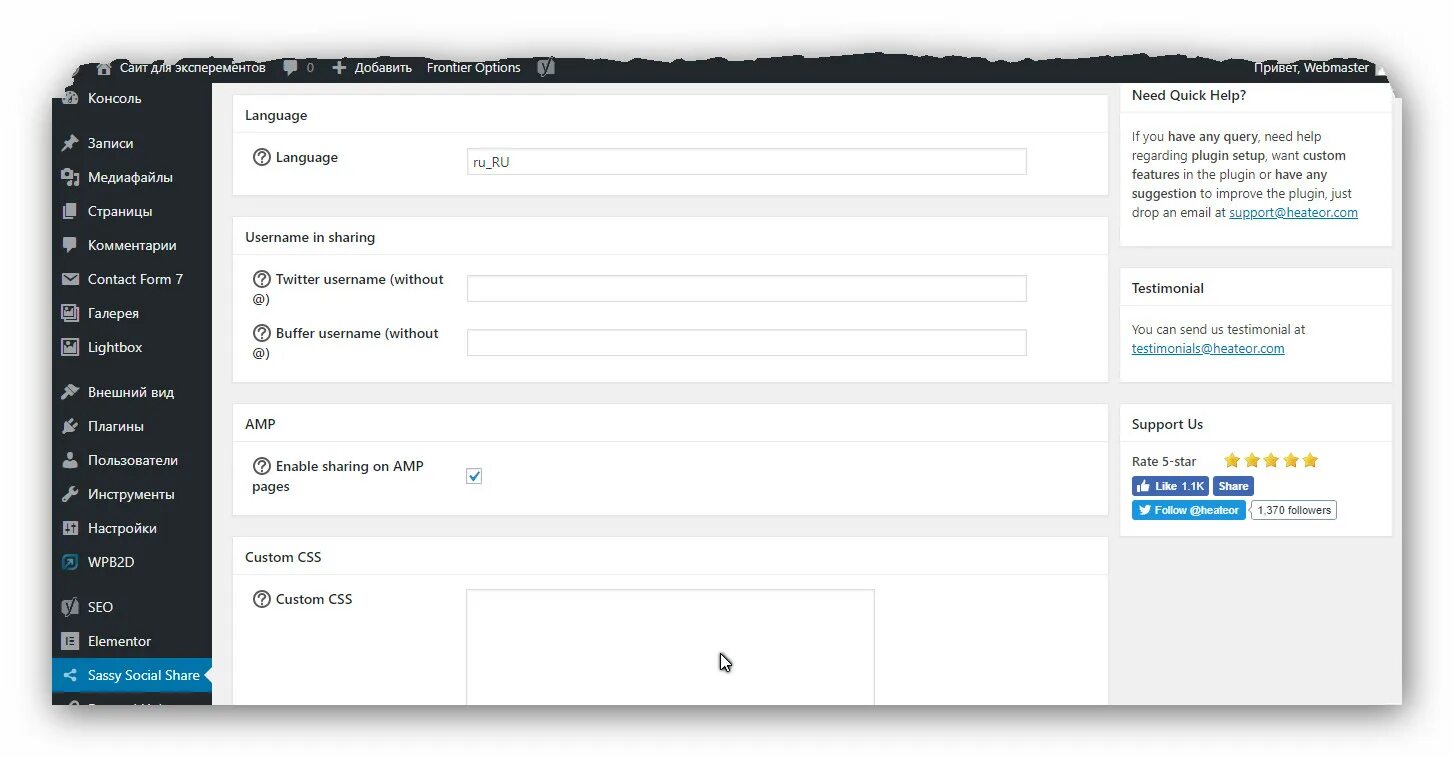Open comments via the bubble icon
This screenshot has height=757, width=1454.
290,67
